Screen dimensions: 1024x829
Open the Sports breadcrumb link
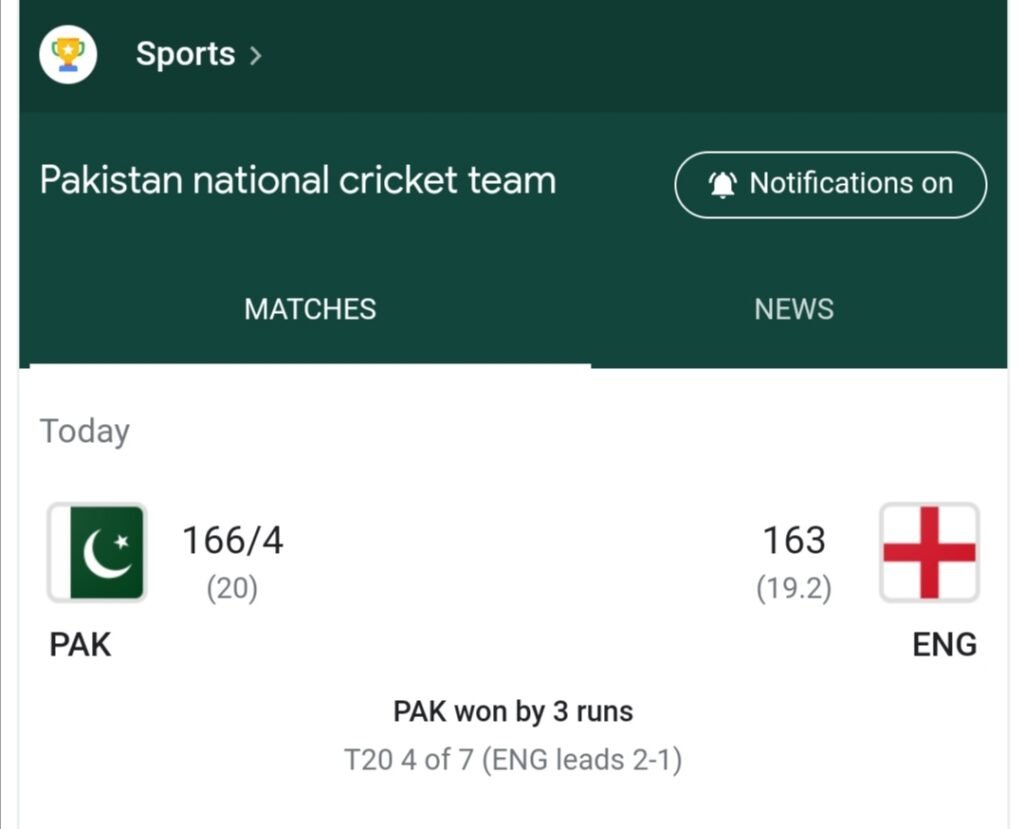tap(185, 54)
